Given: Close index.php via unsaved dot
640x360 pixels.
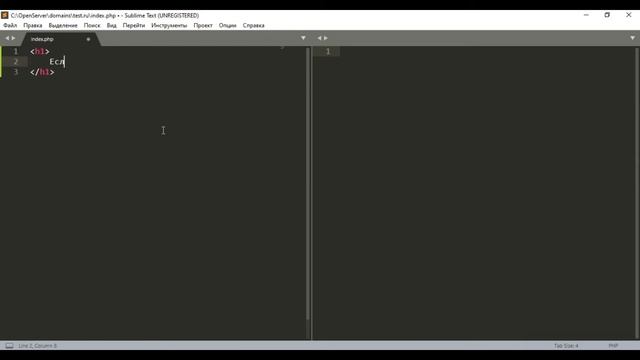Looking at the screenshot, I should 88,39.
